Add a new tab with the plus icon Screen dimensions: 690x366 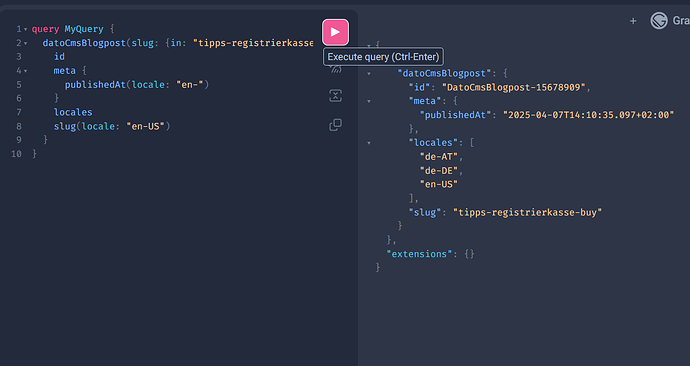[x=633, y=21]
